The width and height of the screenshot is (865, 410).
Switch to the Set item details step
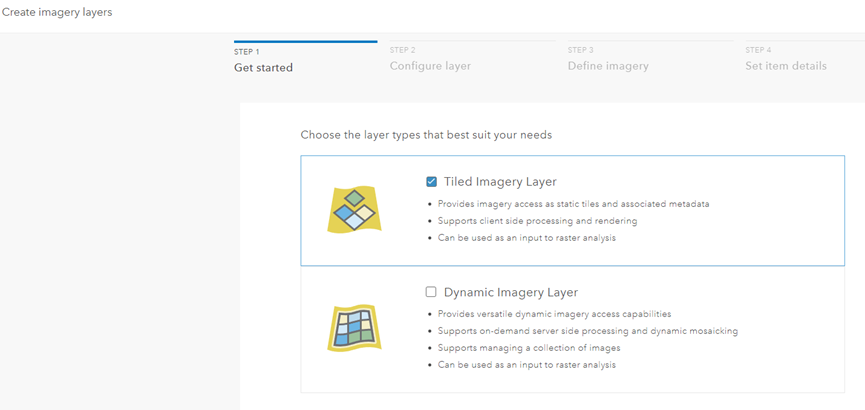[786, 66]
